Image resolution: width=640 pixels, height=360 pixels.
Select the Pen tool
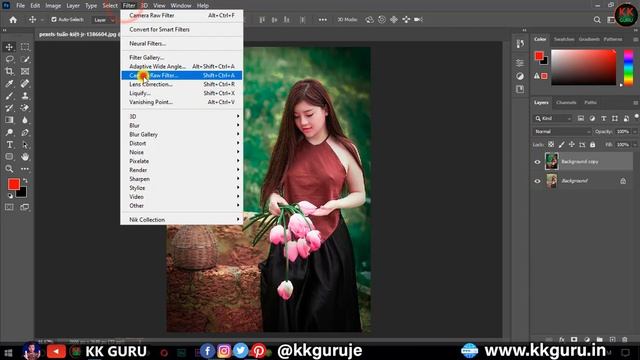[x=25, y=132]
